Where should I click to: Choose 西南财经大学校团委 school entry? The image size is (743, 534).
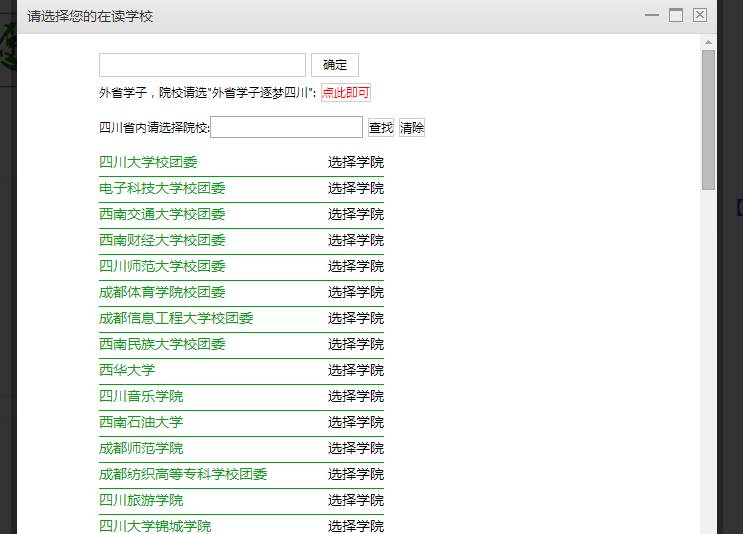pos(162,240)
